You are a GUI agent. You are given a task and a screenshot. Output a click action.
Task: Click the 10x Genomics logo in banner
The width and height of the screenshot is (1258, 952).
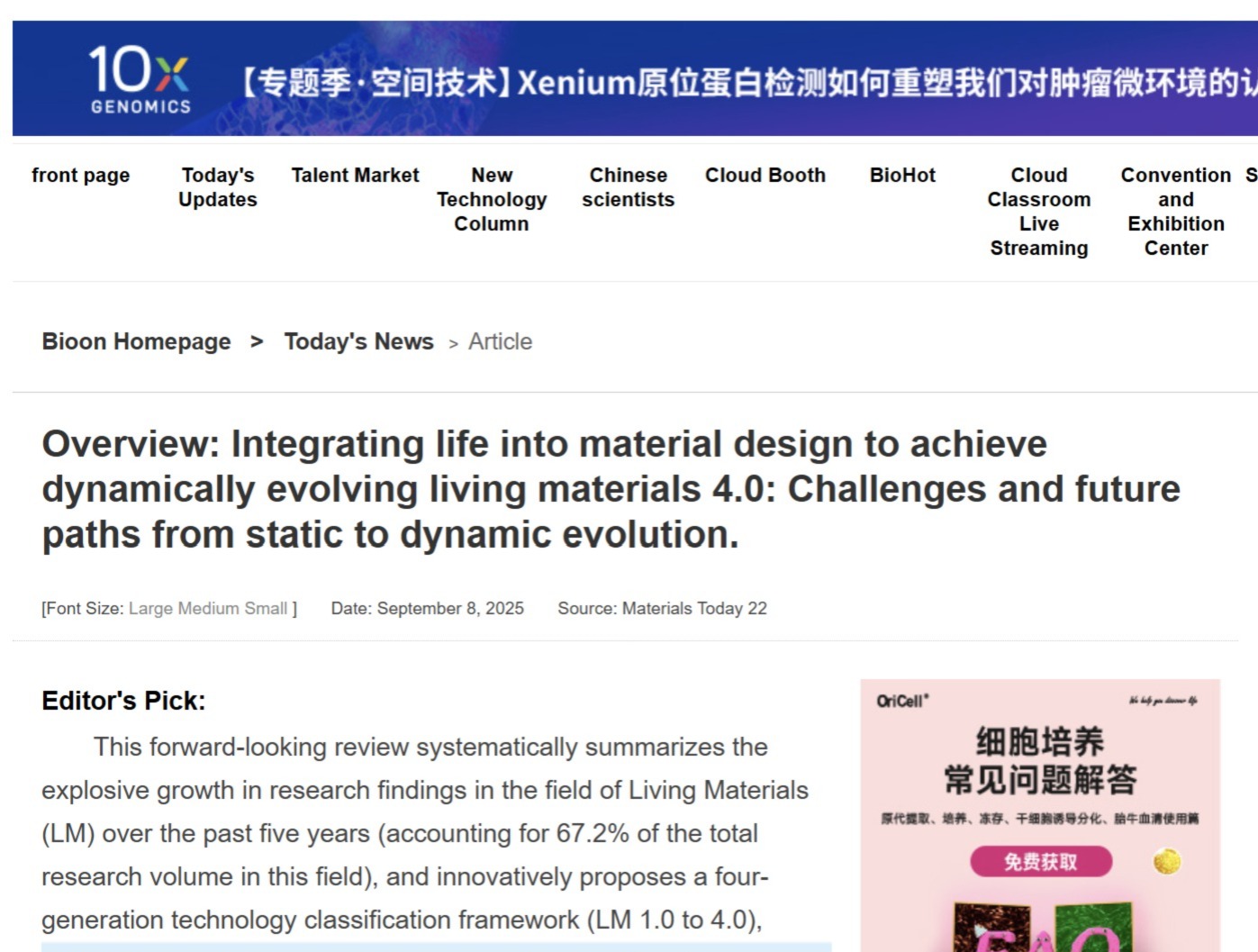pyautogui.click(x=140, y=80)
